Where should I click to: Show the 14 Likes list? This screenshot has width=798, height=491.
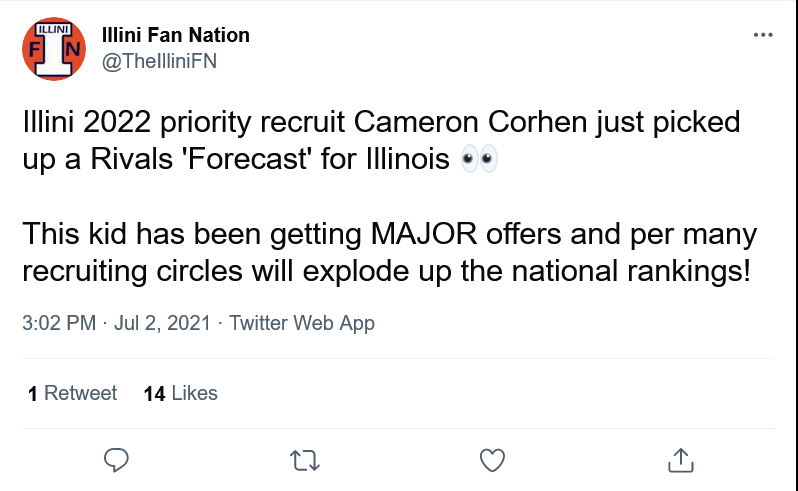click(x=181, y=393)
